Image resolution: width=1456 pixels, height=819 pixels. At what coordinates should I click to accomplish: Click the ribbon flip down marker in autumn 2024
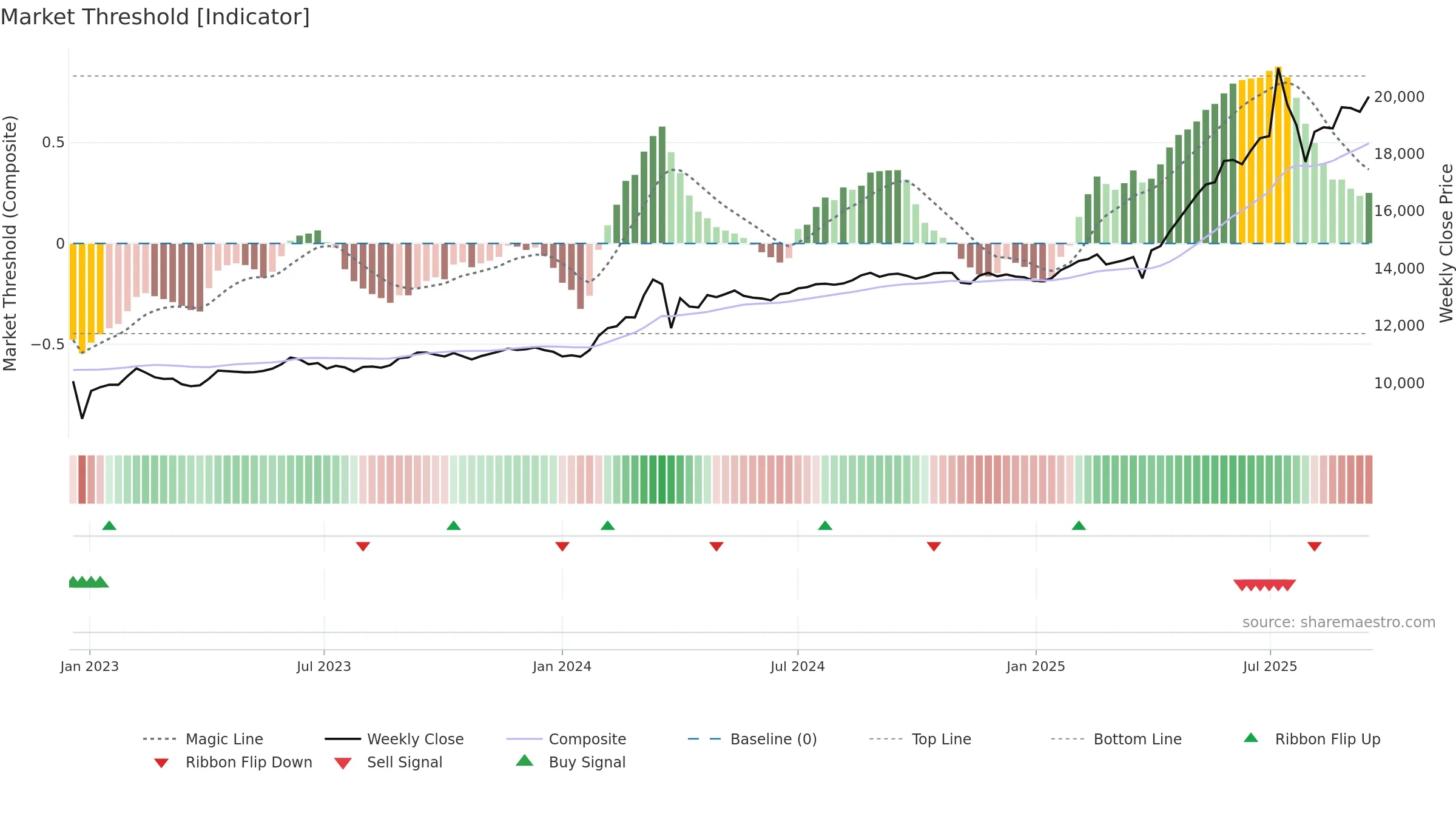coord(934,547)
